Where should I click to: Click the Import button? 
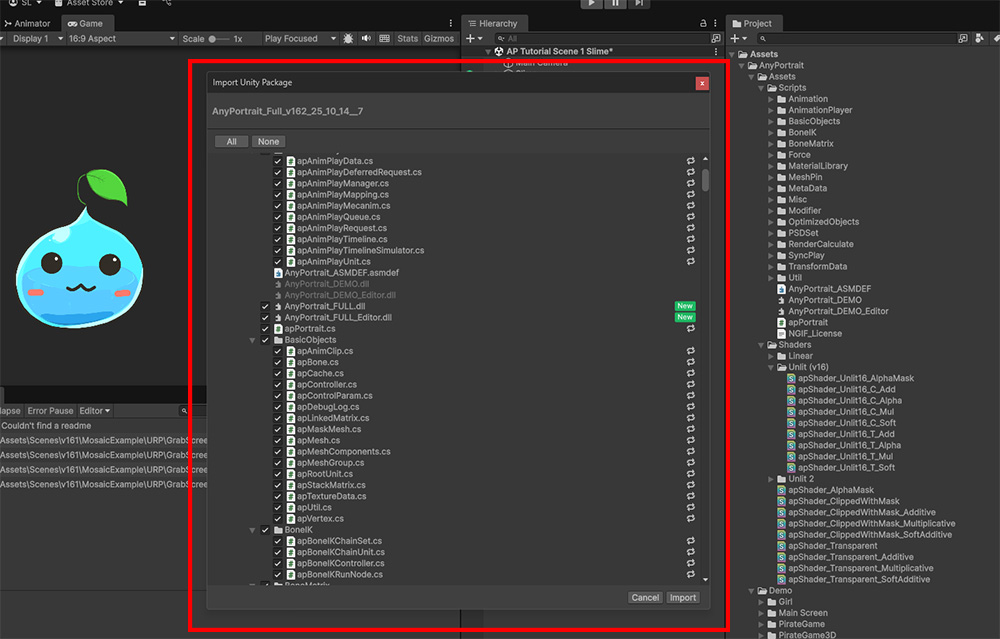[683, 597]
